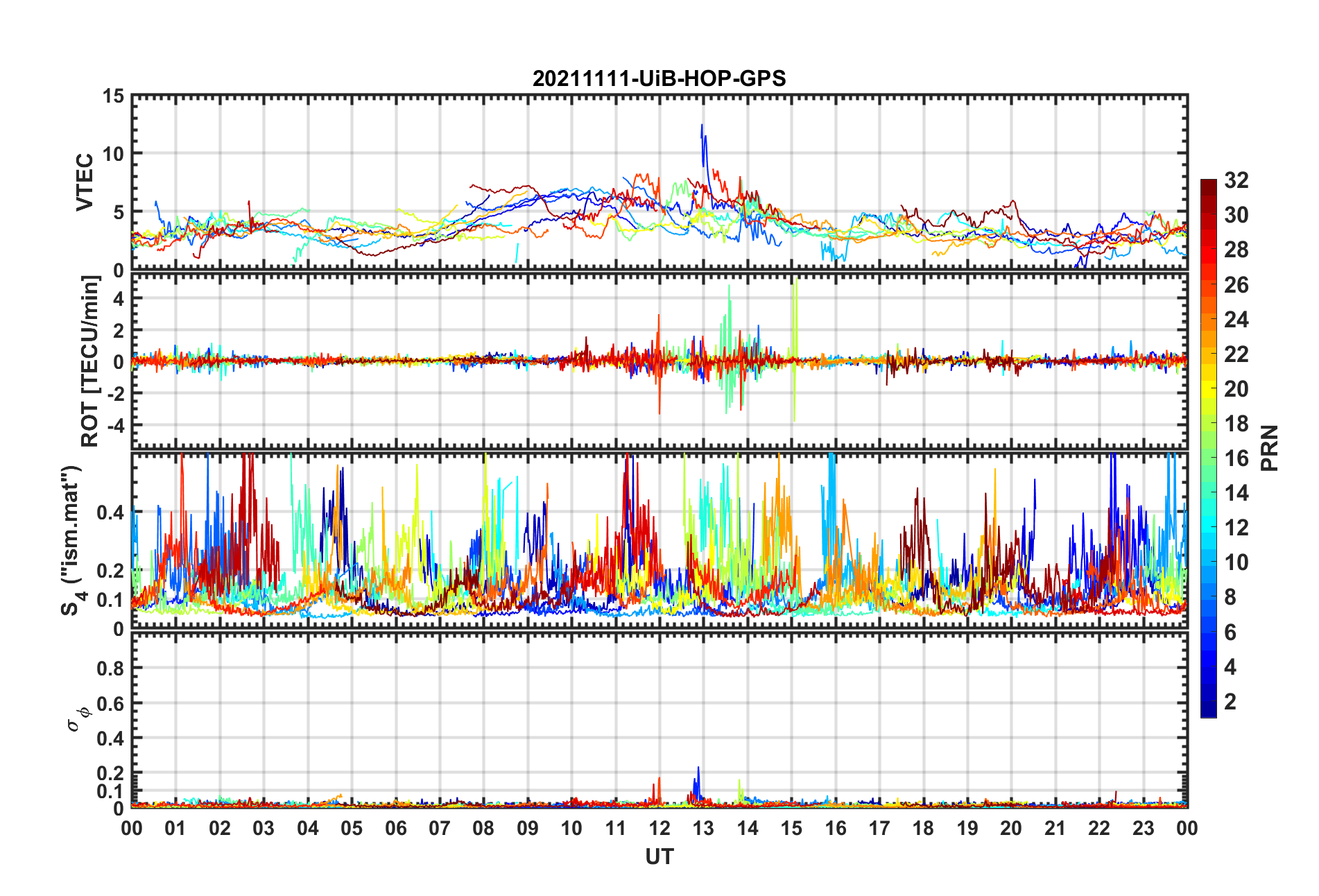Click the "-2" tick on the ROT axis
Viewport: 1319px width, 896px height.
click(115, 393)
